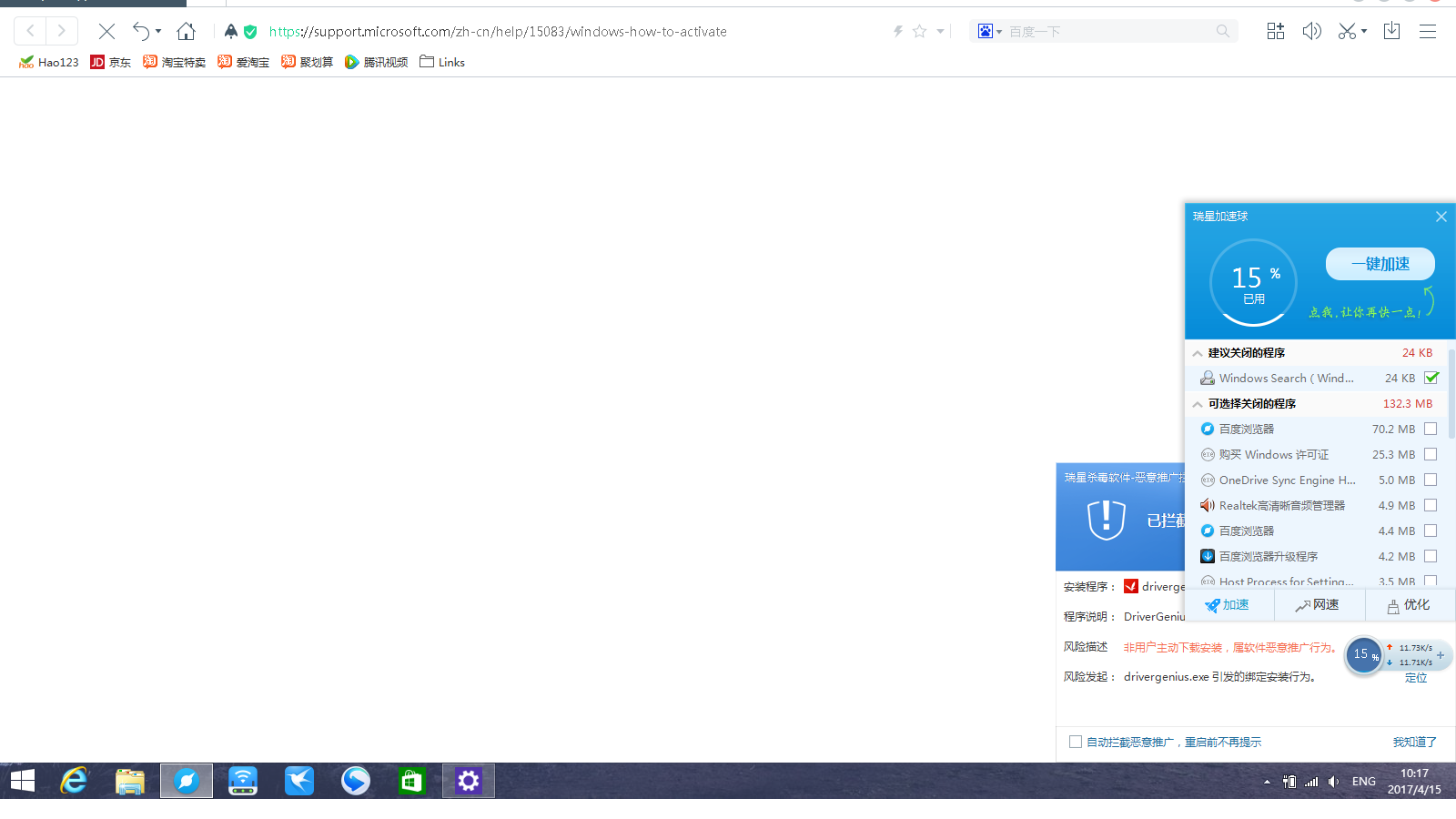Viewport: 1456px width, 819px height.
Task: Click the 一键加速 button
Action: click(x=1380, y=264)
